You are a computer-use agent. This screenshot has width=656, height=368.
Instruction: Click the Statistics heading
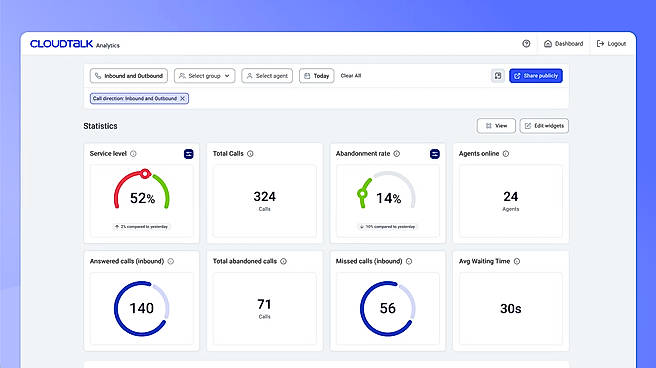(100, 126)
